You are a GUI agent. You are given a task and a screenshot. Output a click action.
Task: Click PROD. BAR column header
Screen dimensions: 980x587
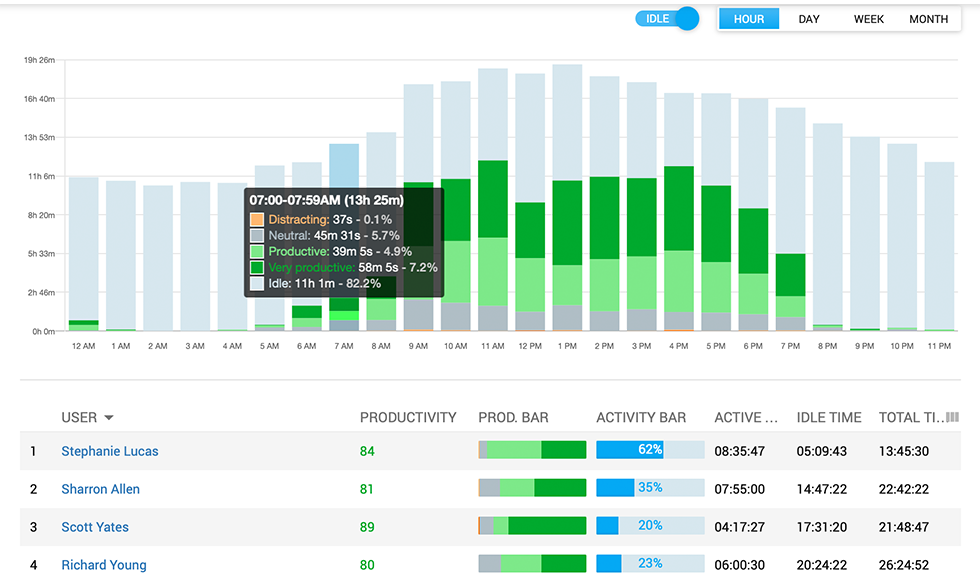[513, 418]
